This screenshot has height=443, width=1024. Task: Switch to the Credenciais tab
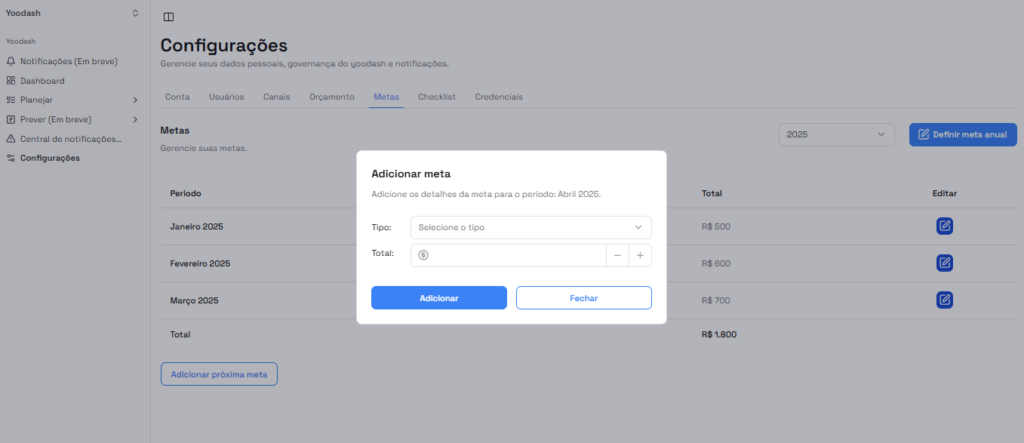pos(498,97)
